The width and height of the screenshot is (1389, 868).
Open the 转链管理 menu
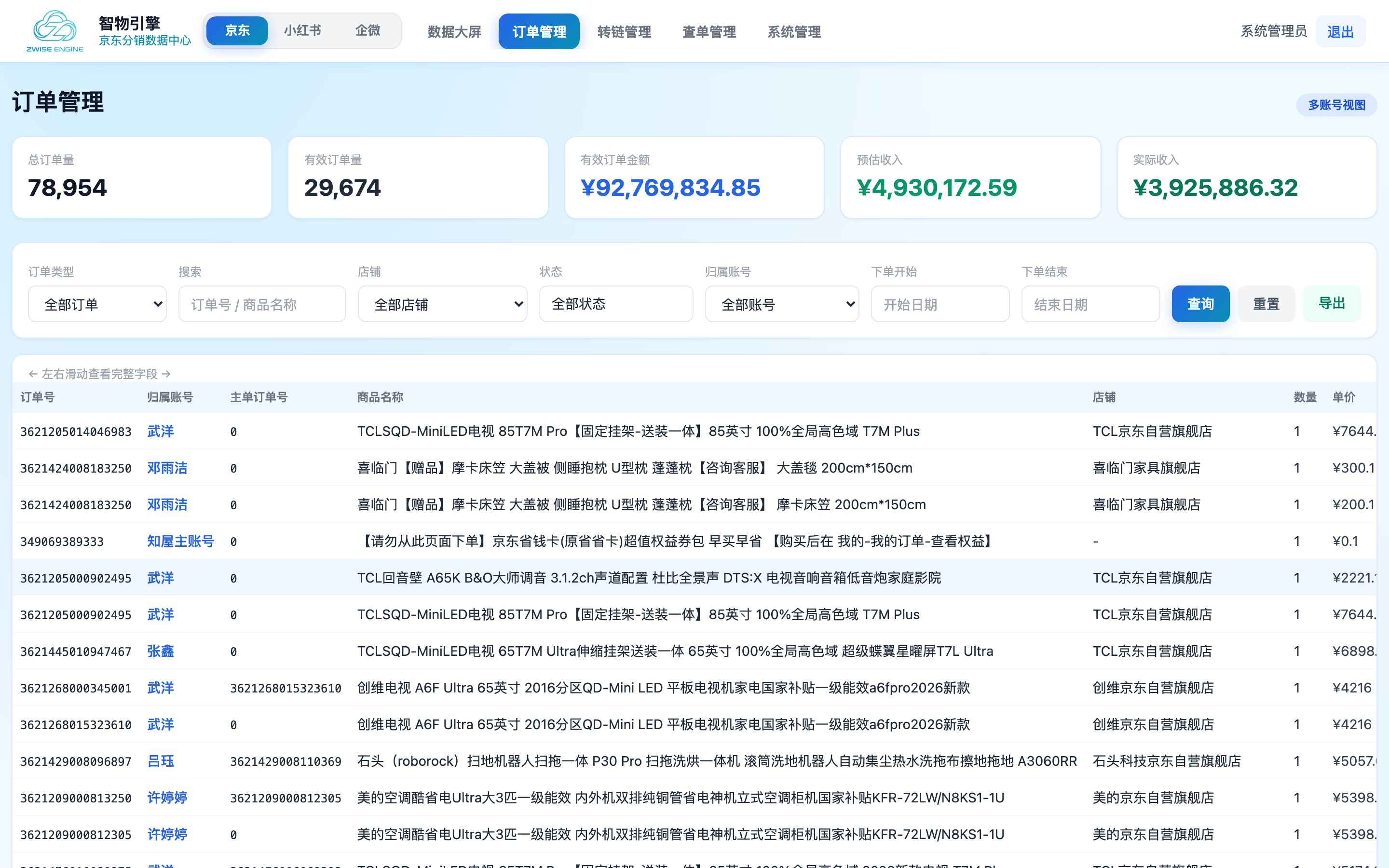tap(624, 31)
